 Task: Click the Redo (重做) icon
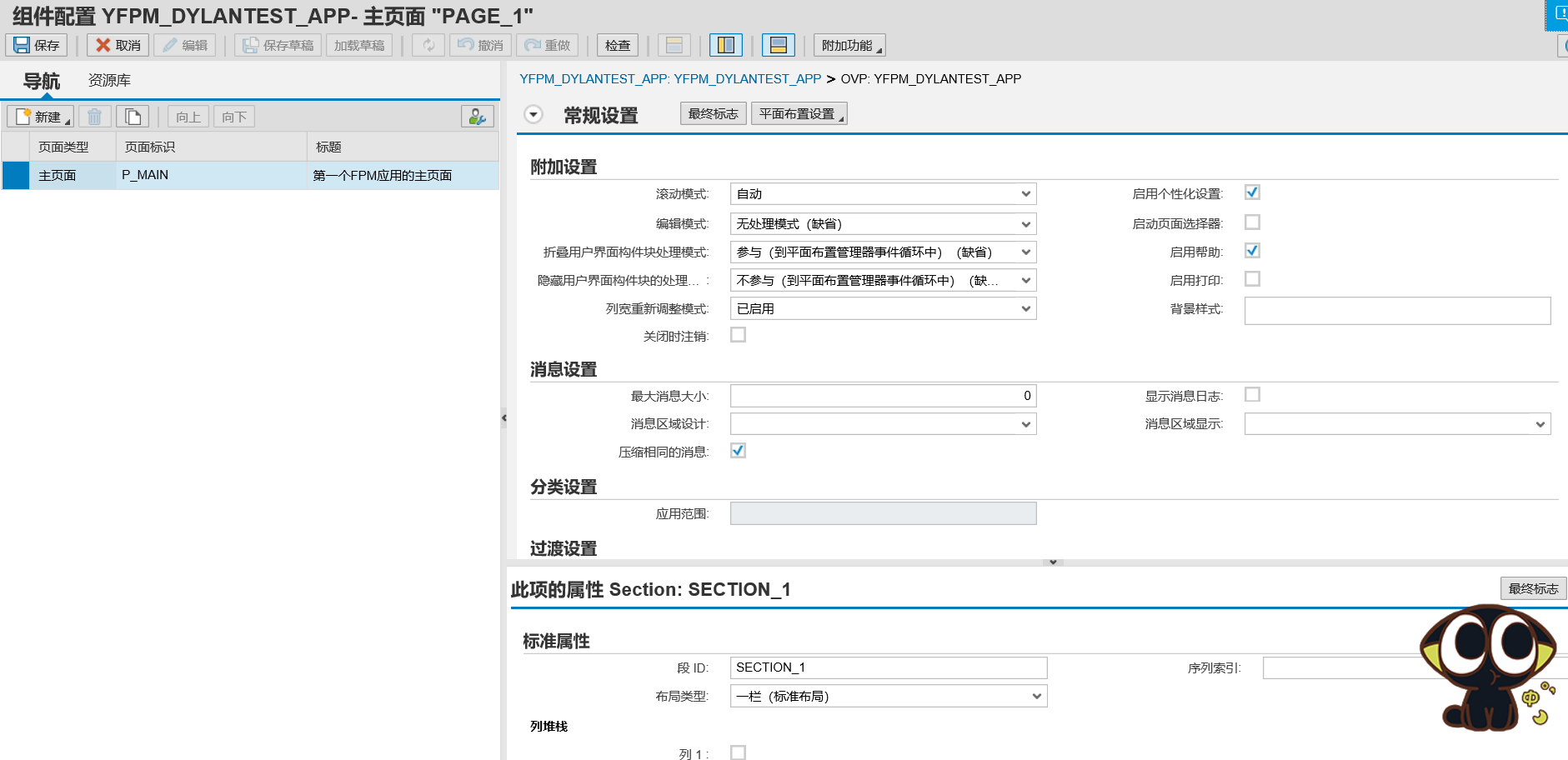click(548, 45)
